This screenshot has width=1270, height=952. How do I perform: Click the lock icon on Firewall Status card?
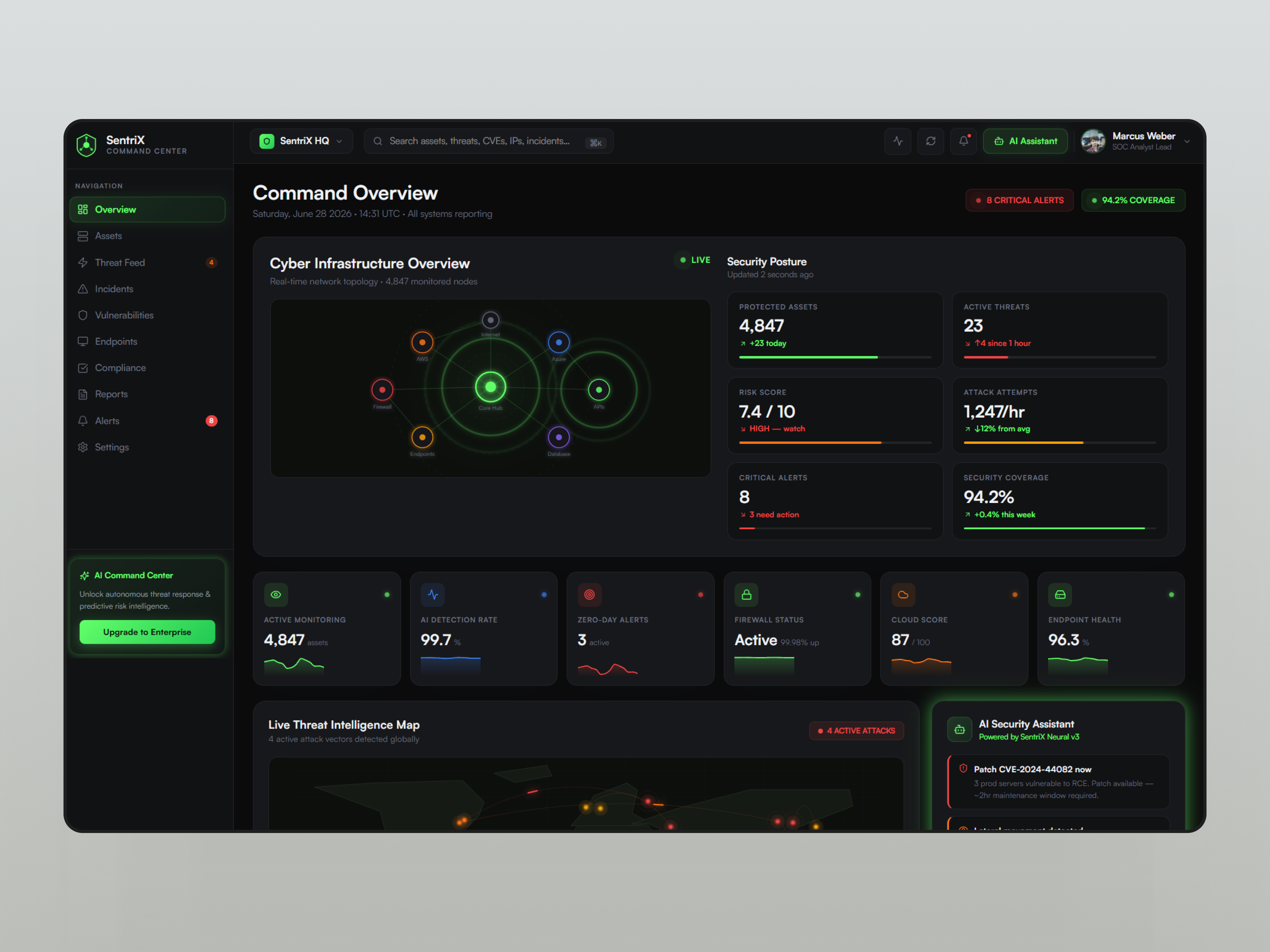[x=747, y=595]
